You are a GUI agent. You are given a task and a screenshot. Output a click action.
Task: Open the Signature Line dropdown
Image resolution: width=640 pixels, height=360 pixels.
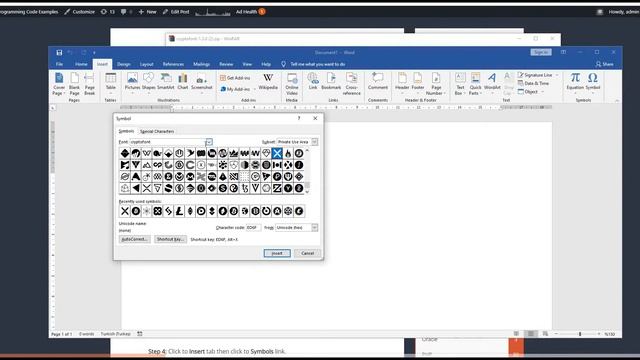tap(557, 75)
